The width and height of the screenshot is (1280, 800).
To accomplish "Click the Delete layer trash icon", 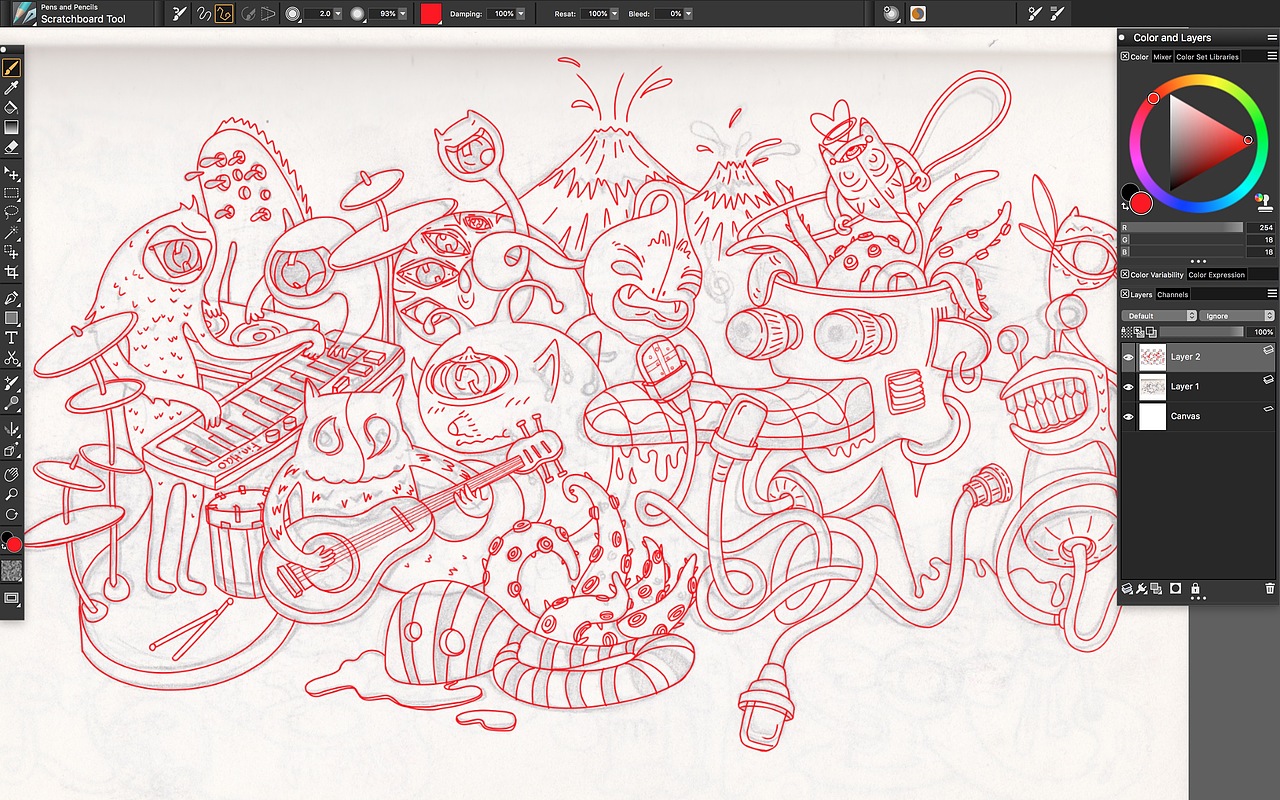I will [1270, 589].
